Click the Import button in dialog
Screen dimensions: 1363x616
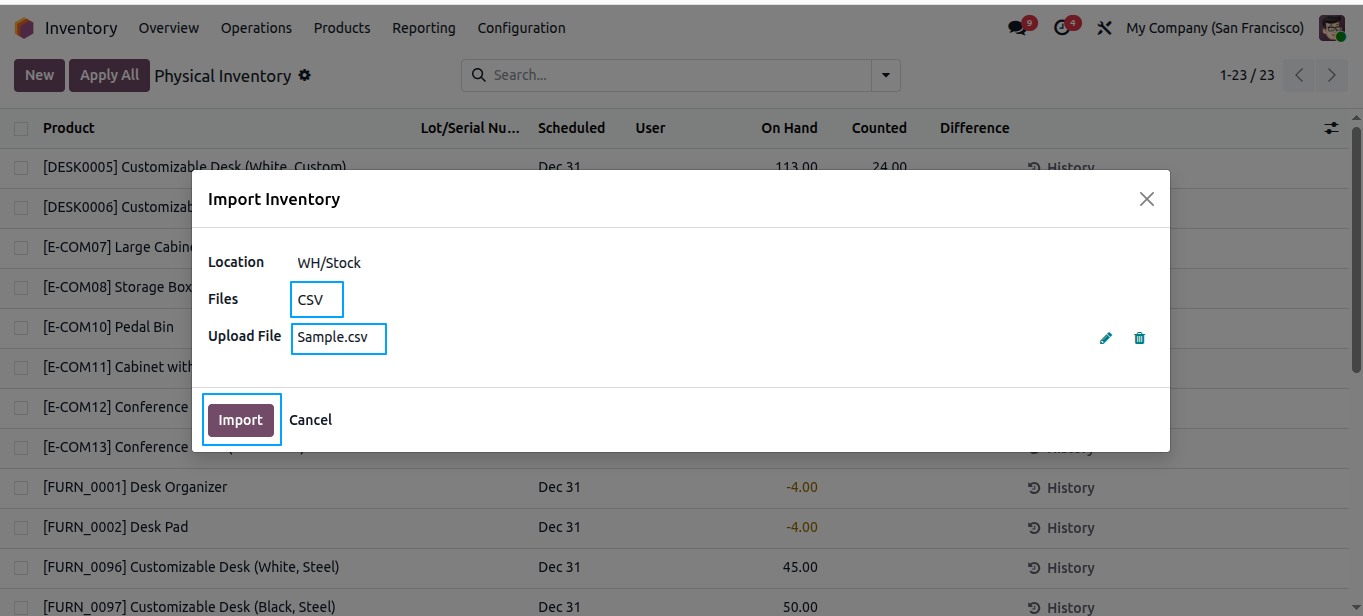click(x=241, y=420)
